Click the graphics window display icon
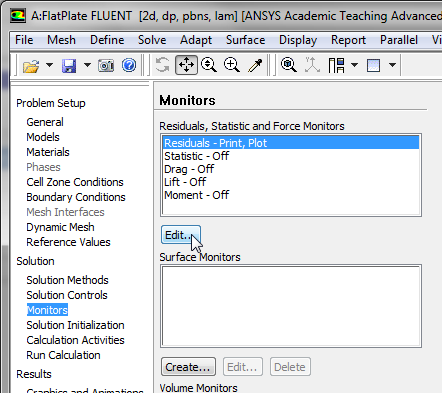Viewport: 442px width, 393px height. (x=373, y=65)
